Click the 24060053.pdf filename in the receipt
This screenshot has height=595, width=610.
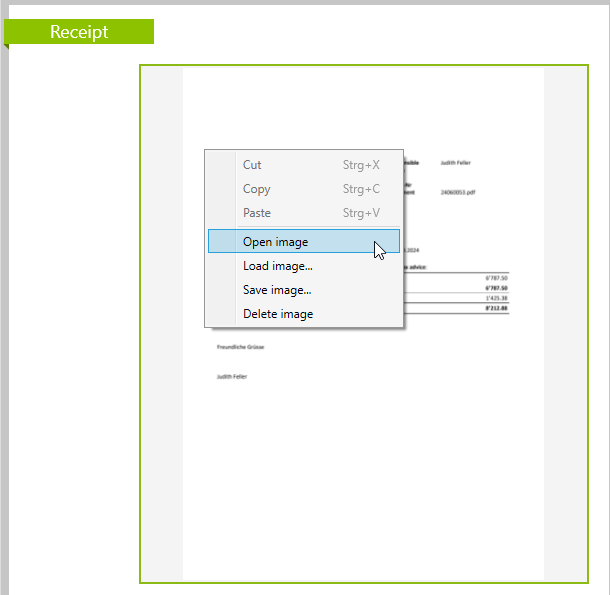click(458, 191)
